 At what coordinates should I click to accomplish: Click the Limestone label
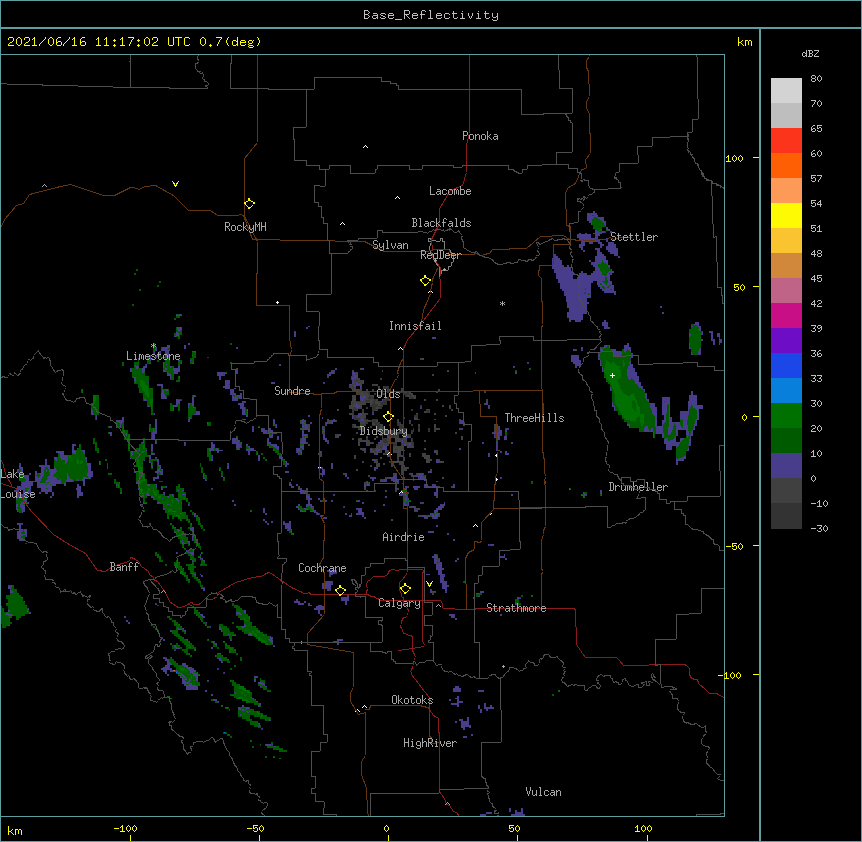pos(153,356)
